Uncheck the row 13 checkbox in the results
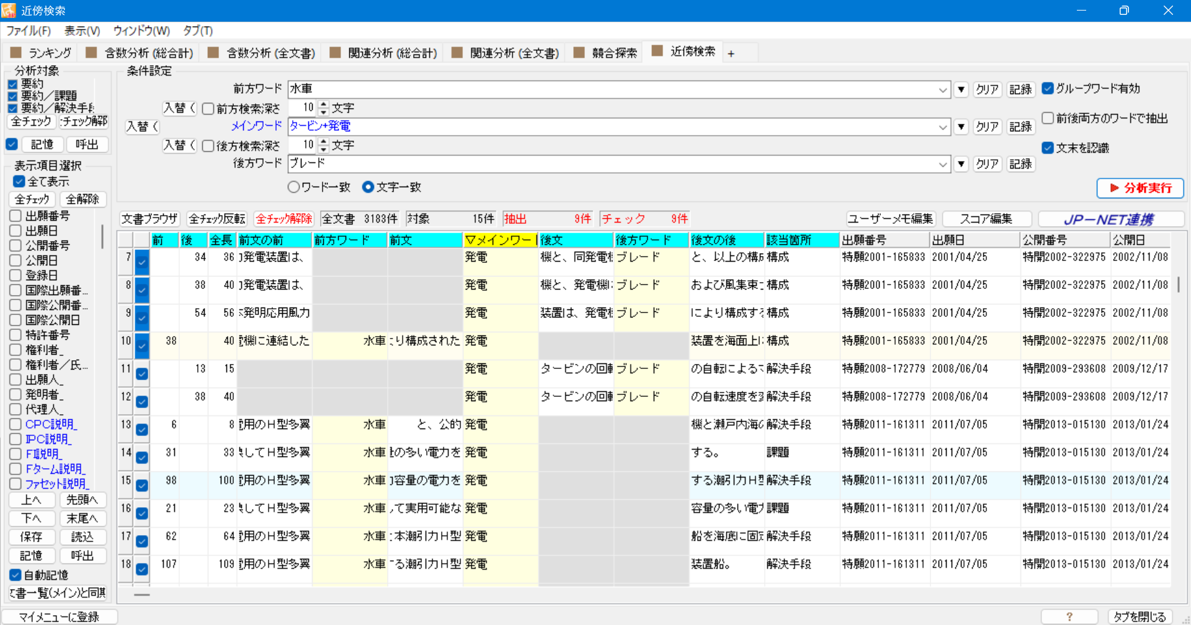The image size is (1191, 625). (x=142, y=429)
